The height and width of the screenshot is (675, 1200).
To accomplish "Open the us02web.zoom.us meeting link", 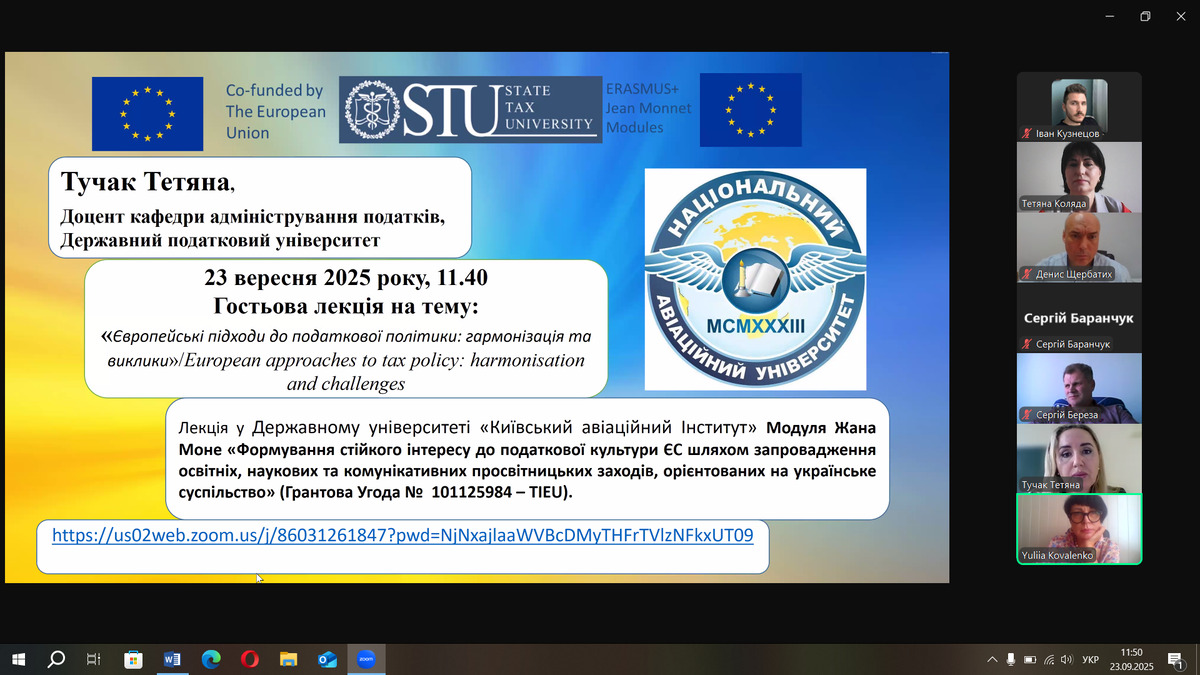I will (402, 535).
